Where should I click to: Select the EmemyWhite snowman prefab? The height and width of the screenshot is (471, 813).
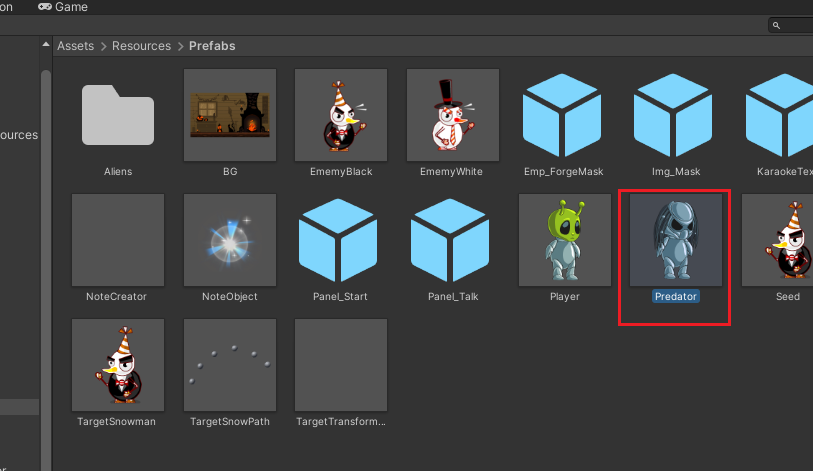[x=452, y=115]
